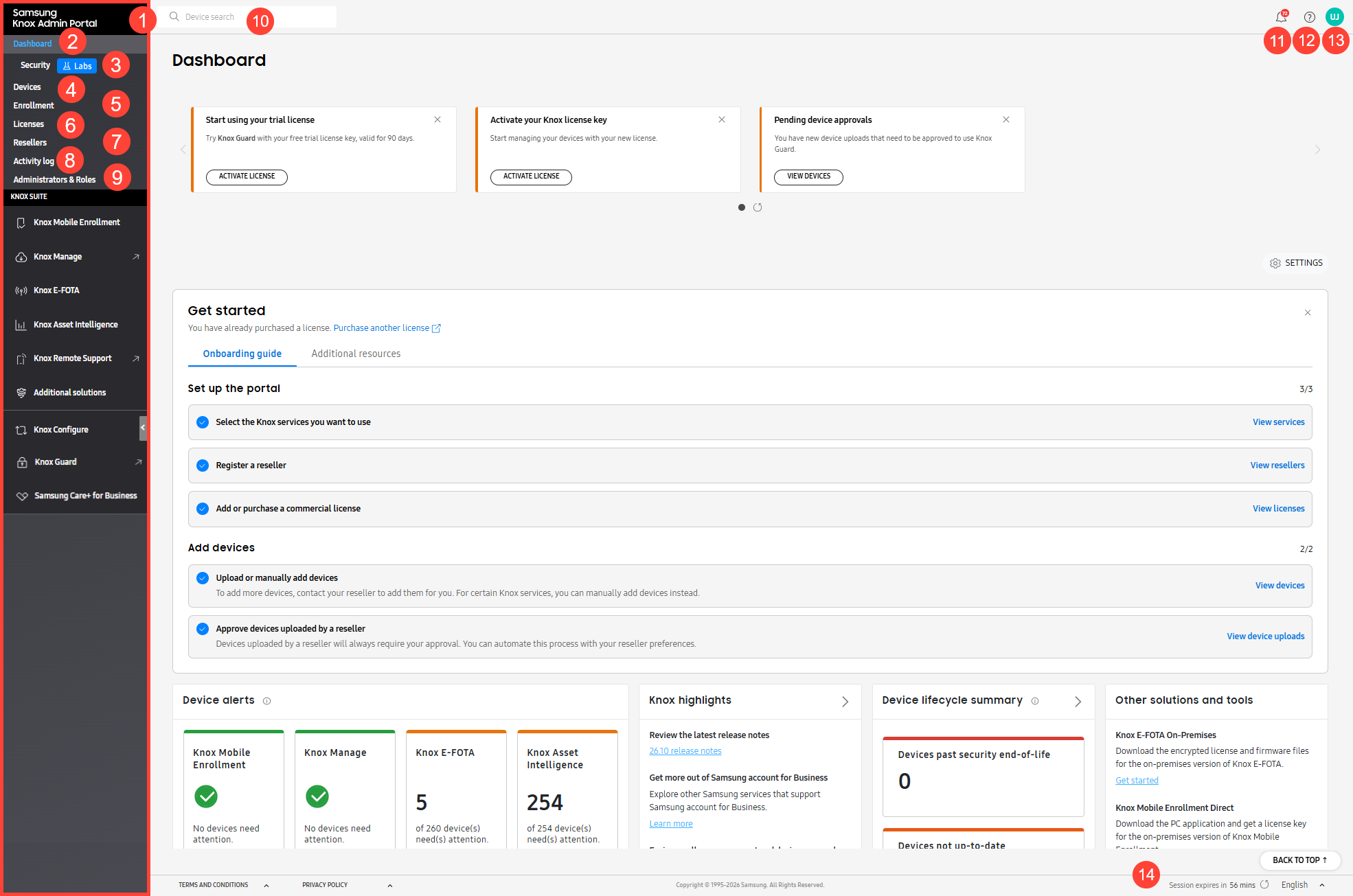Screen dimensions: 1353x896
Task: Click the Knox Asset Intelligence chart icon
Action: (x=21, y=325)
